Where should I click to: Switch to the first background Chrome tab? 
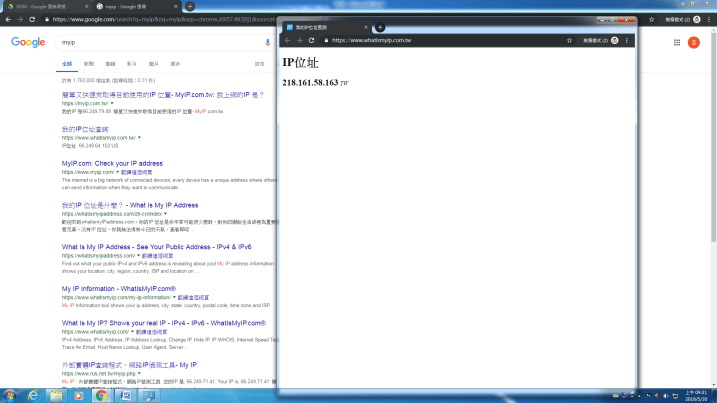click(x=45, y=6)
